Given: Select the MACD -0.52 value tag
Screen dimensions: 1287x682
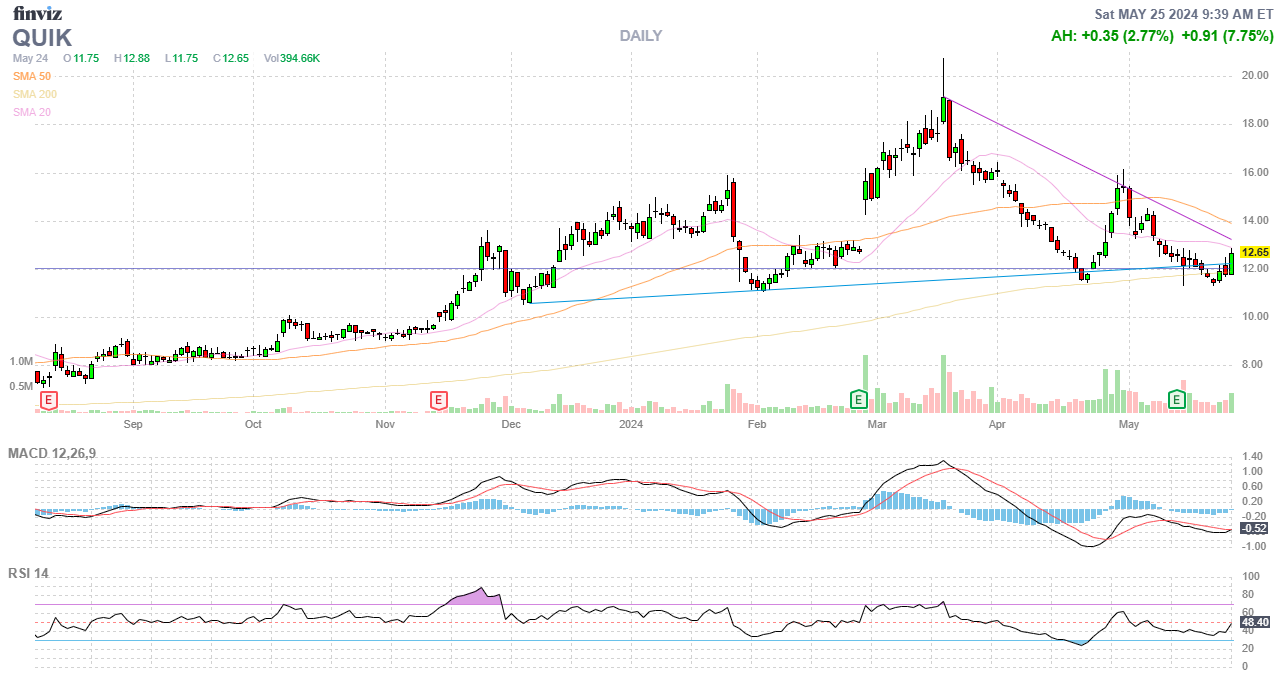Looking at the screenshot, I should pyautogui.click(x=1254, y=528).
